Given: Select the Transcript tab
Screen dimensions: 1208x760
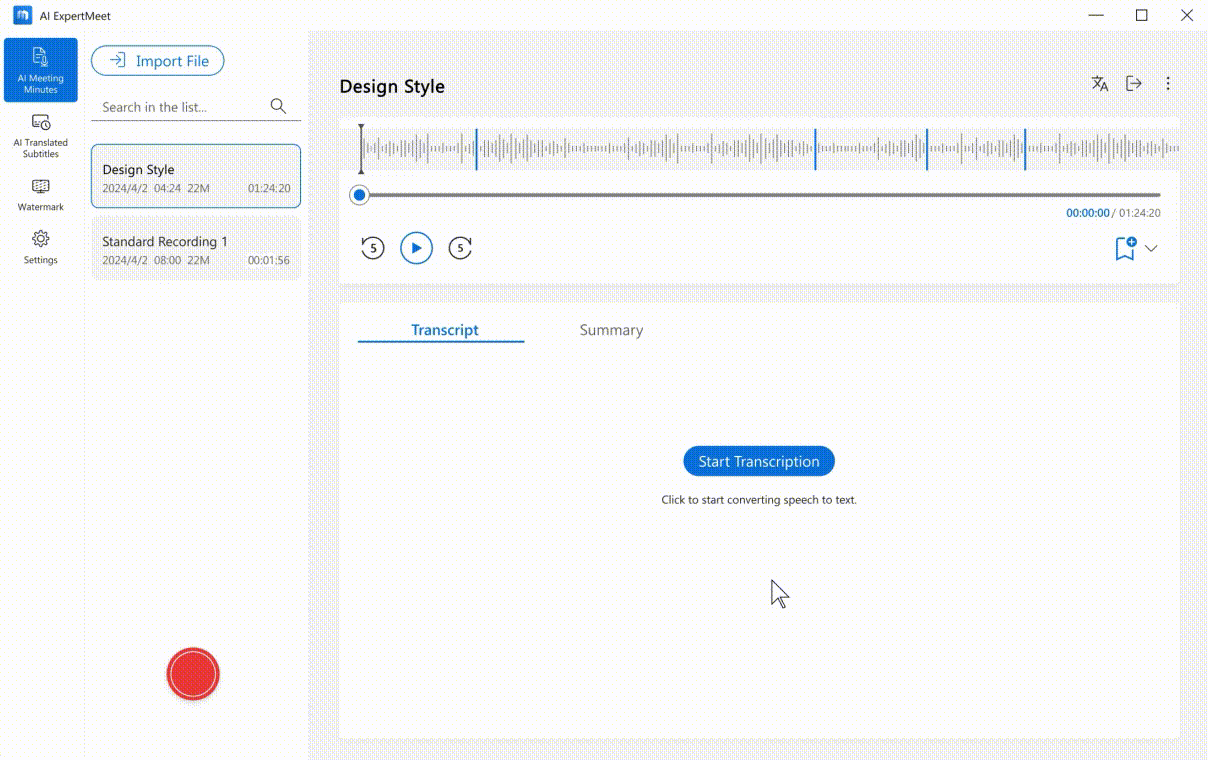Looking at the screenshot, I should tap(444, 330).
